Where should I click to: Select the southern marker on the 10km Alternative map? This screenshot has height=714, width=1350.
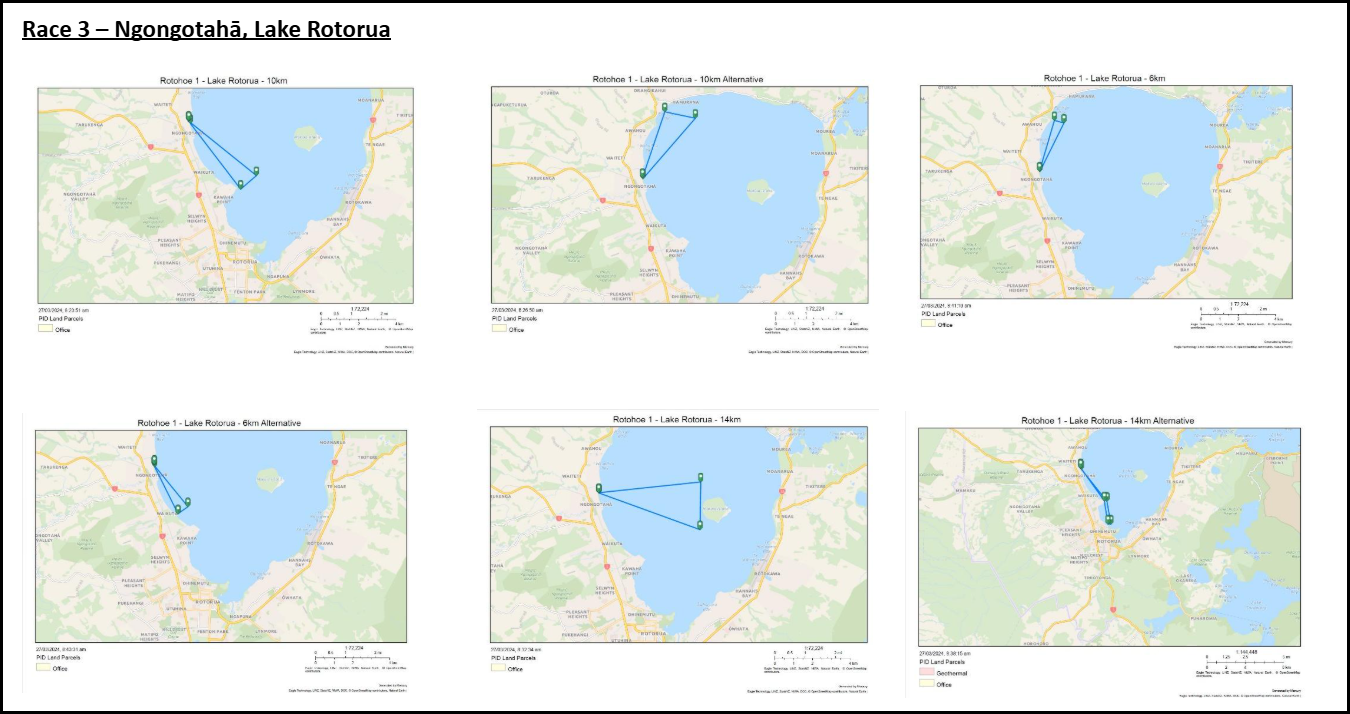(x=643, y=174)
